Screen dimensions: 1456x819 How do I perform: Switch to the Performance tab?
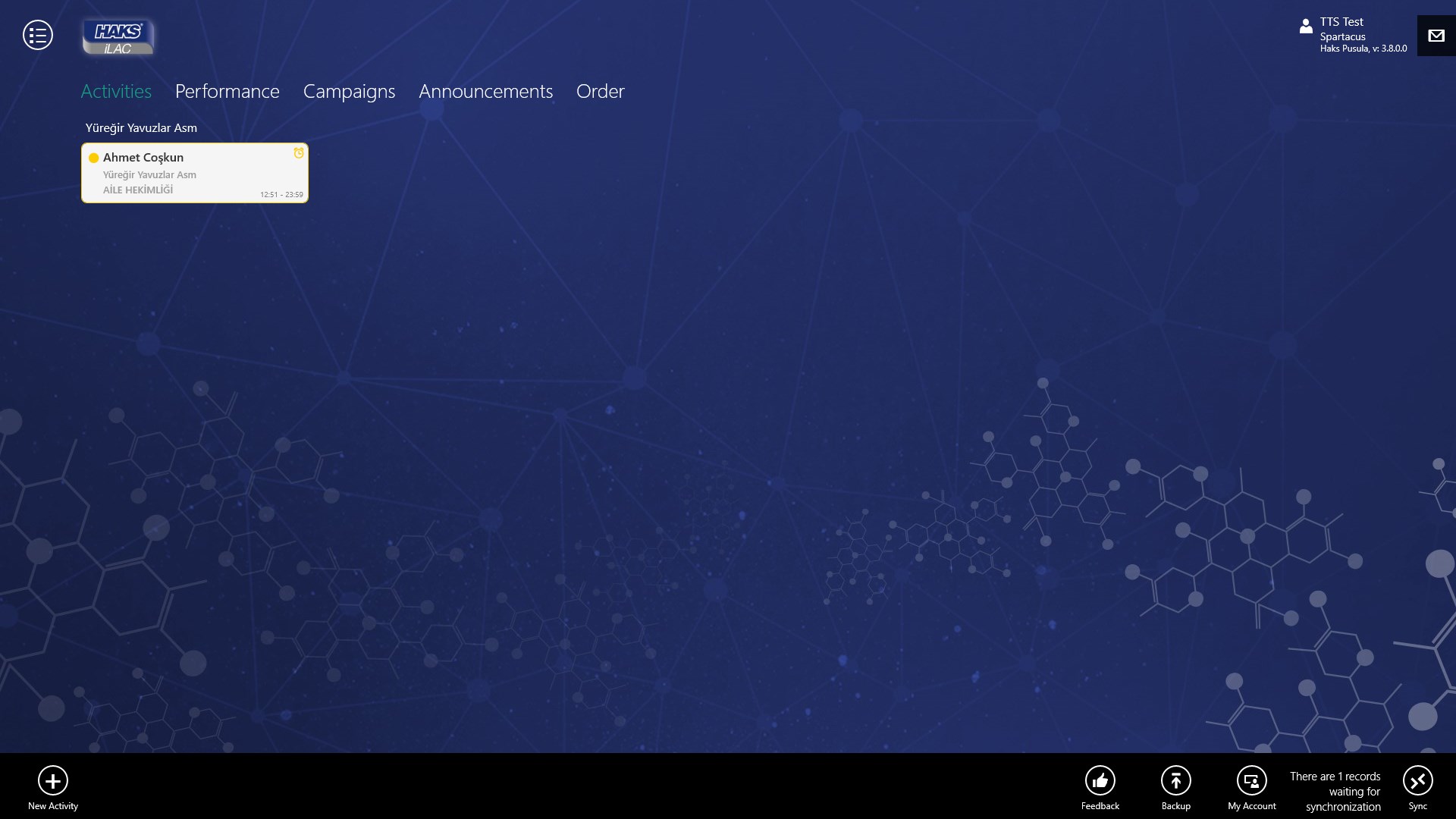pos(227,92)
